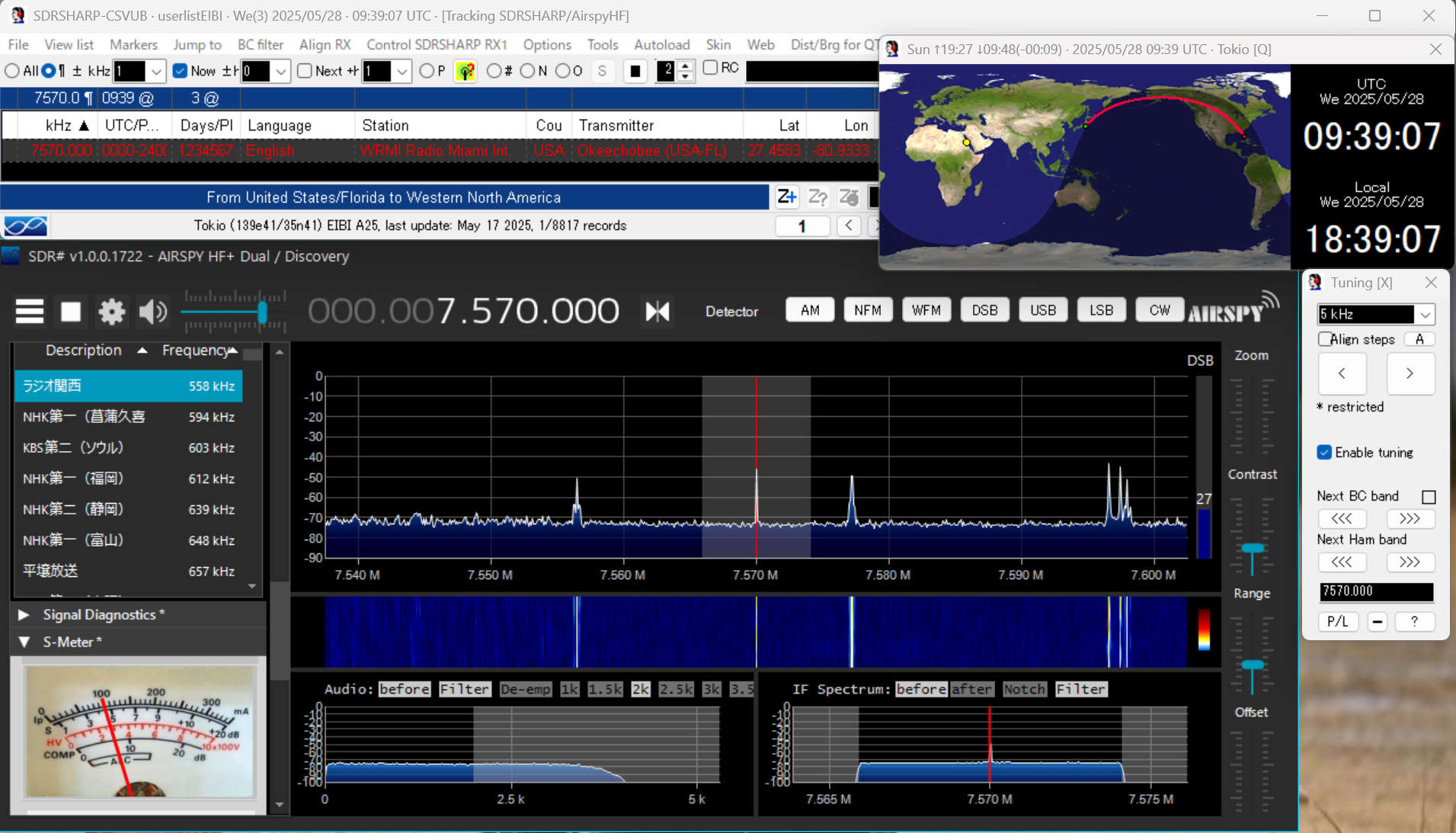Click the Contrast slider handle
The height and width of the screenshot is (833, 1456).
pyautogui.click(x=1253, y=549)
